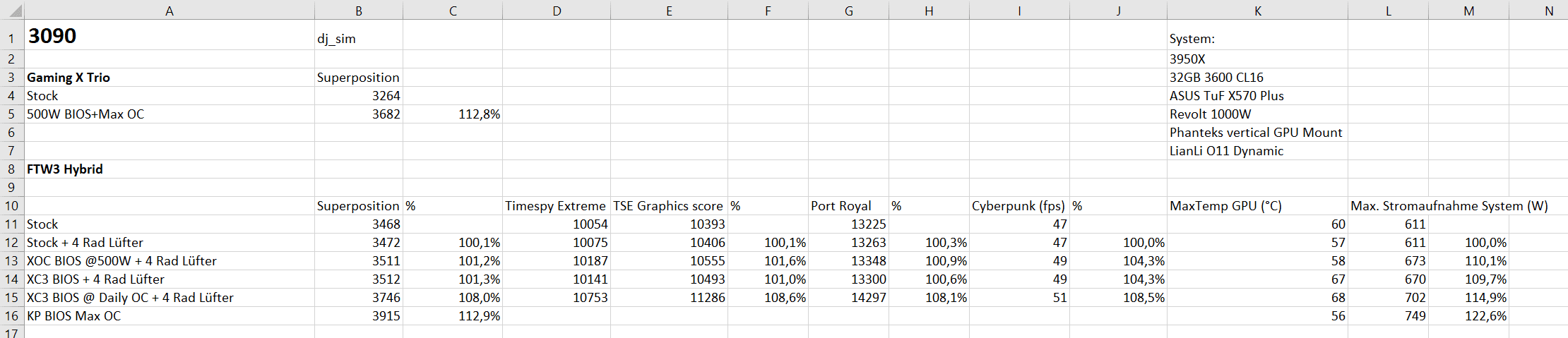Select 'Max. Stromaufnahme System (W)' heading
This screenshot has width=1568, height=338.
click(x=1449, y=206)
